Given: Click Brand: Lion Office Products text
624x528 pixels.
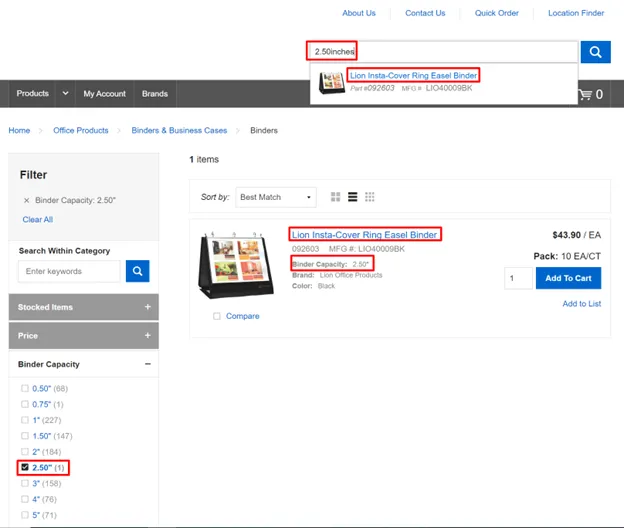Looking at the screenshot, I should [x=337, y=275].
